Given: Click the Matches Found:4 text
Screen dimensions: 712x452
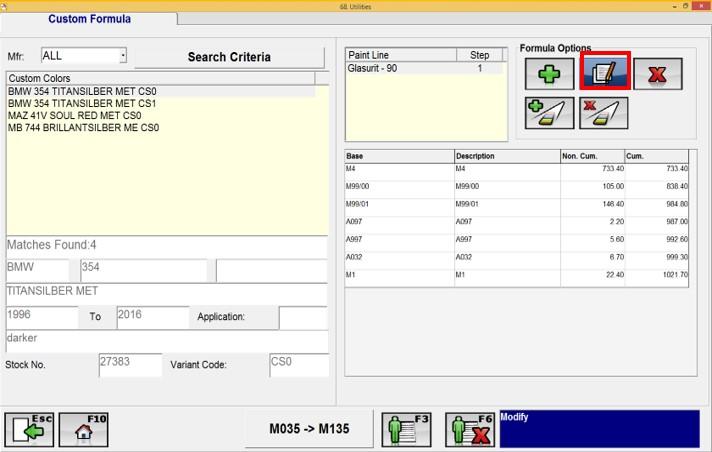Looking at the screenshot, I should pos(51,245).
